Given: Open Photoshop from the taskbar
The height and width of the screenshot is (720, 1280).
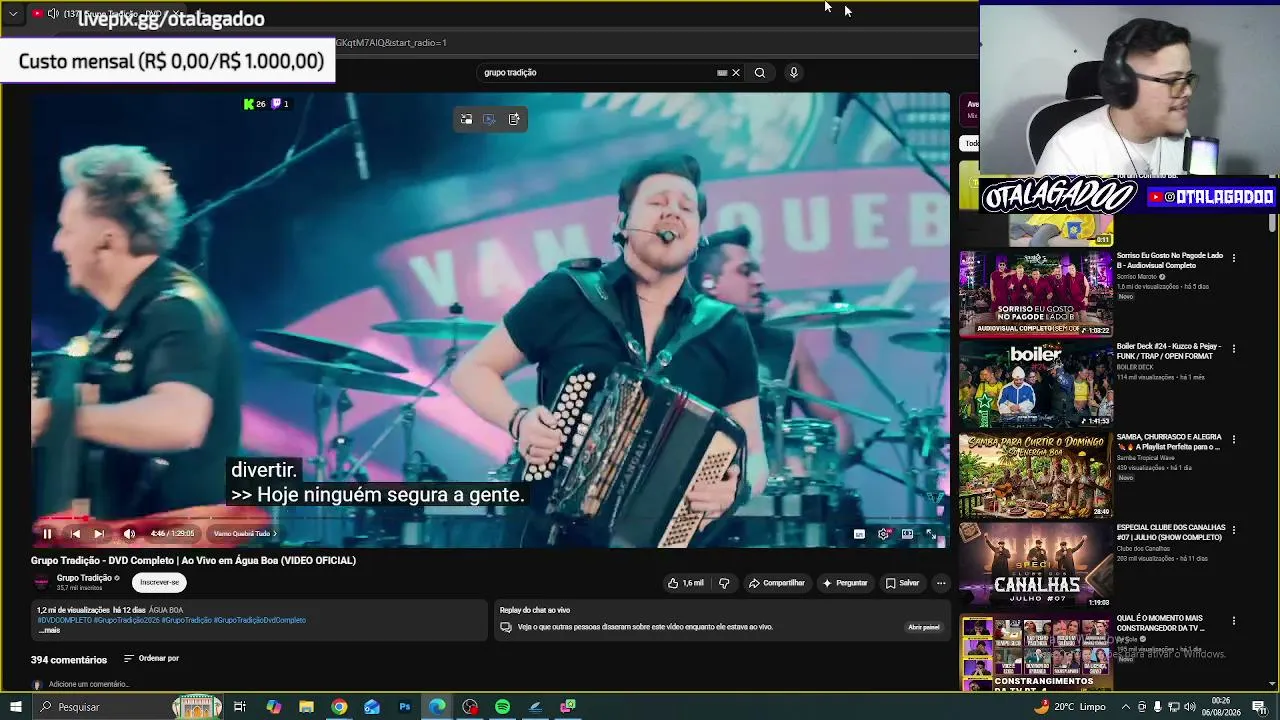Looking at the screenshot, I should click(x=405, y=707).
